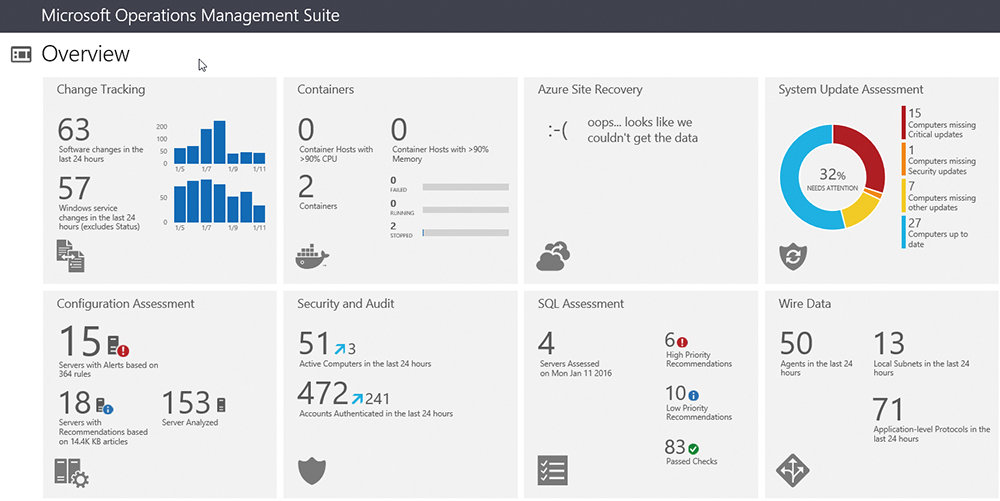This screenshot has width=1000, height=501.
Task: Click Container Hosts with >90% CPU text
Action: click(336, 154)
